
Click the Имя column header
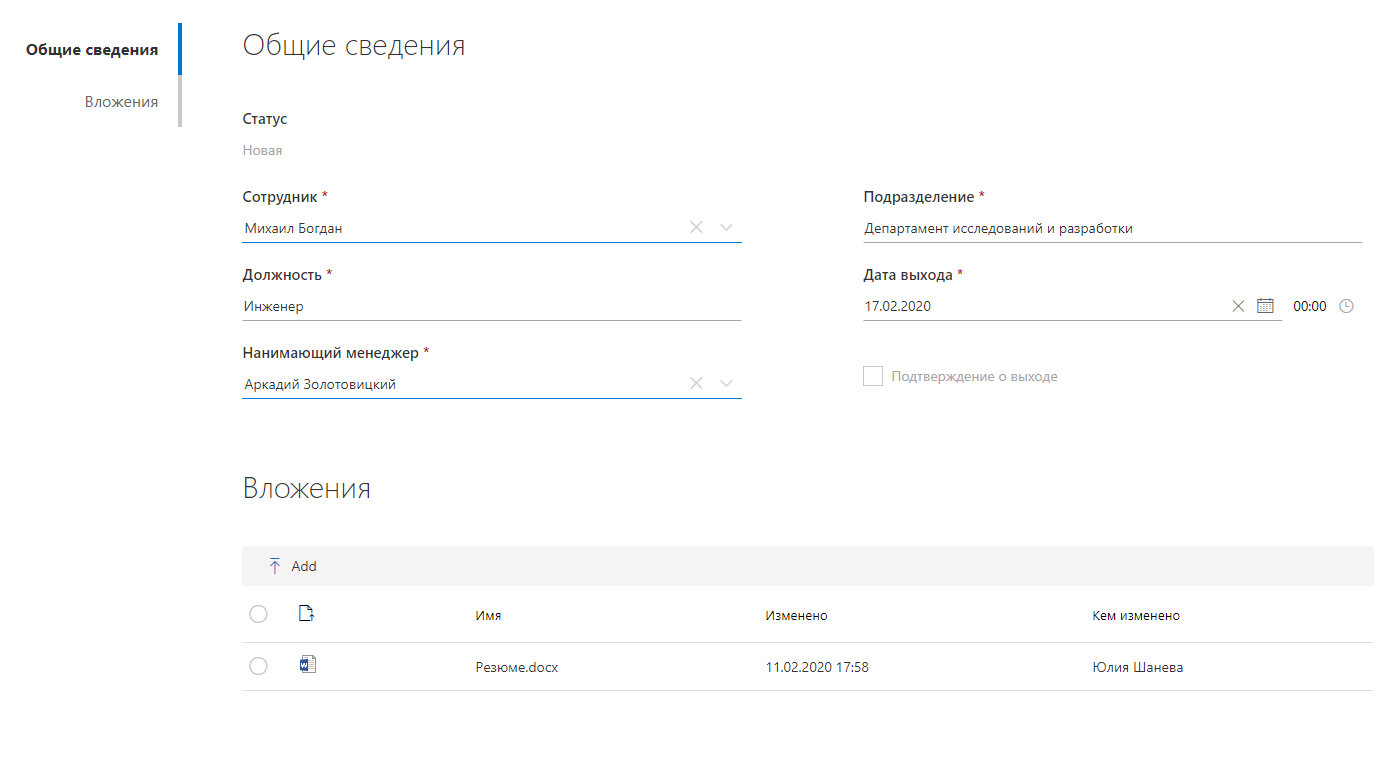coord(487,614)
